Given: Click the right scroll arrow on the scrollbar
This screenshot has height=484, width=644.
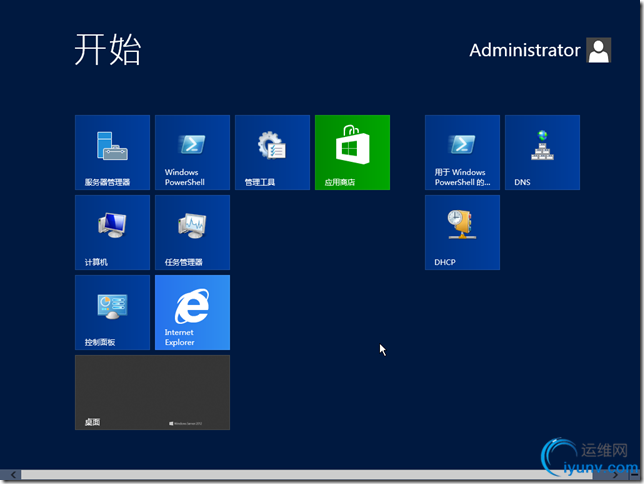Looking at the screenshot, I should pos(615,475).
